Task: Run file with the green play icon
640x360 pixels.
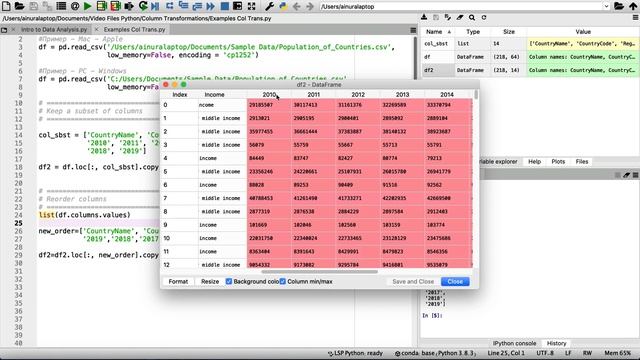Action: (x=88, y=6)
